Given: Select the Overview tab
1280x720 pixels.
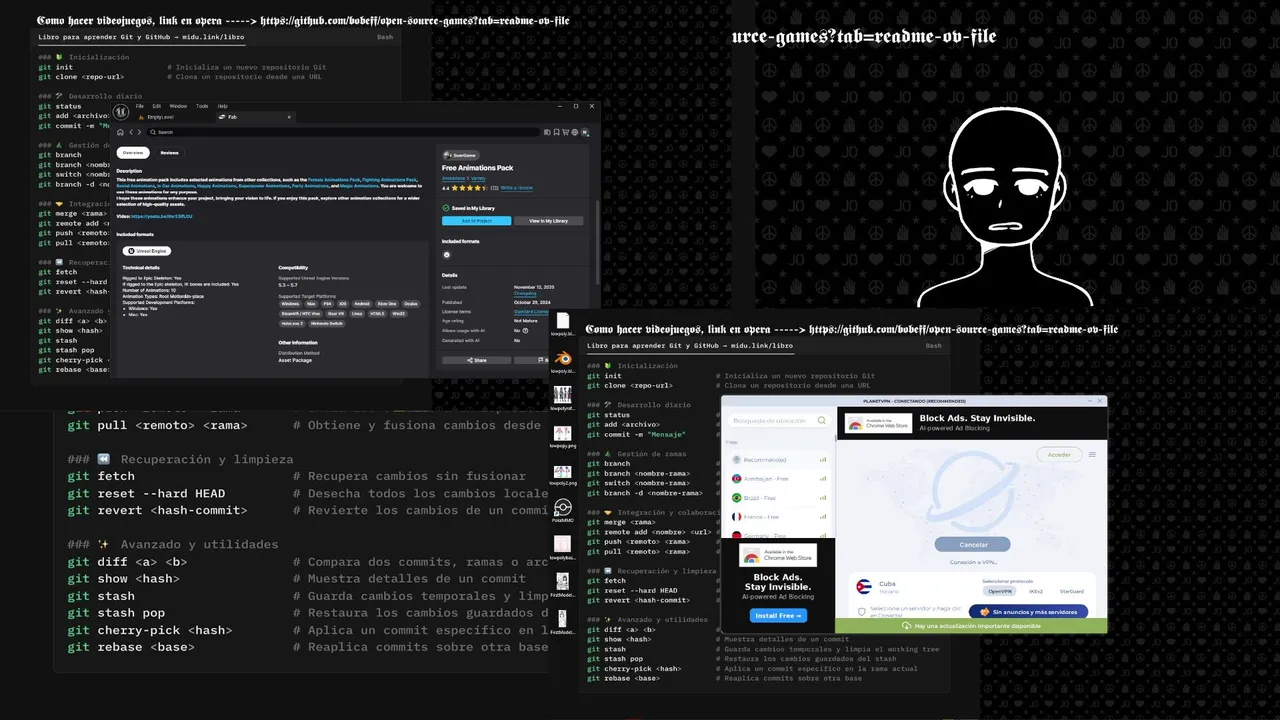Looking at the screenshot, I should coord(133,153).
